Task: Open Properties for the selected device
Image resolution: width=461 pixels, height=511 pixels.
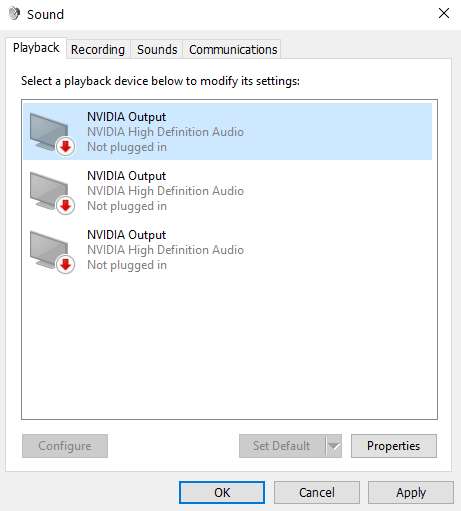Action: 394,446
